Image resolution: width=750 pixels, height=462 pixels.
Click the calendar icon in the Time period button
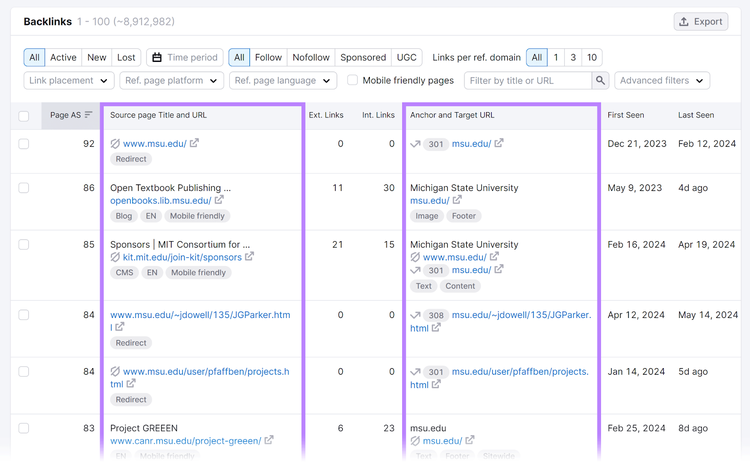157,57
